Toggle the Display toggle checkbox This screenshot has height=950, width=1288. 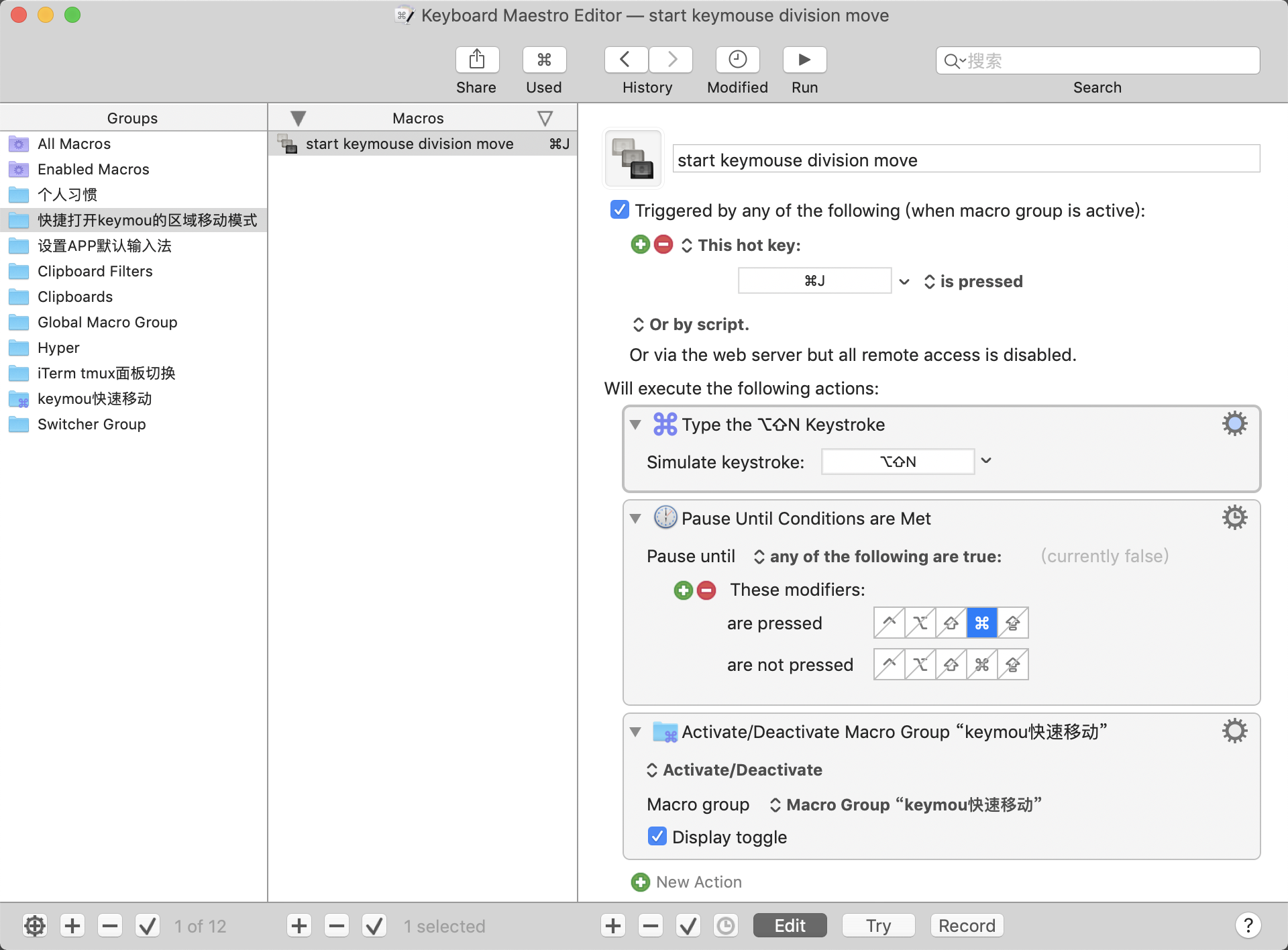click(657, 837)
